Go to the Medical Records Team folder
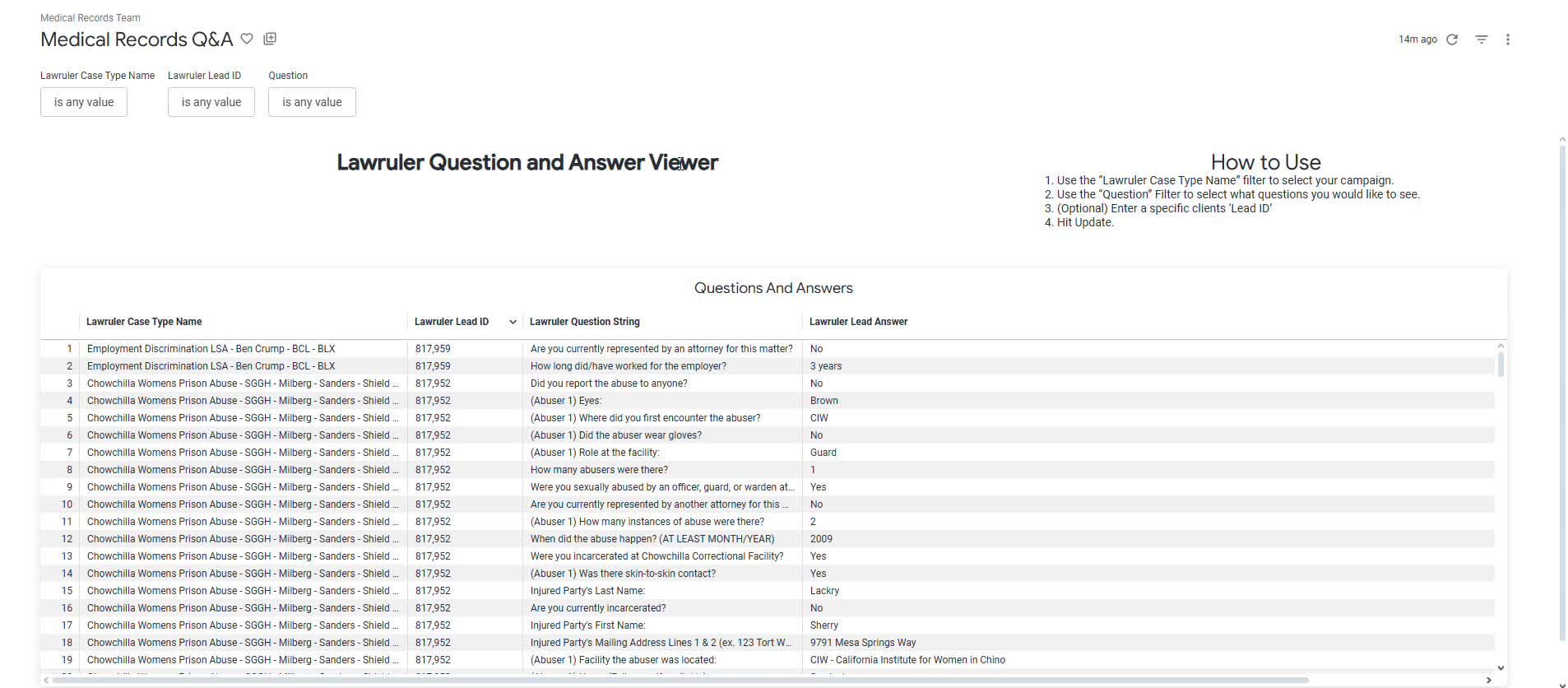The height and width of the screenshot is (688, 1568). (90, 18)
